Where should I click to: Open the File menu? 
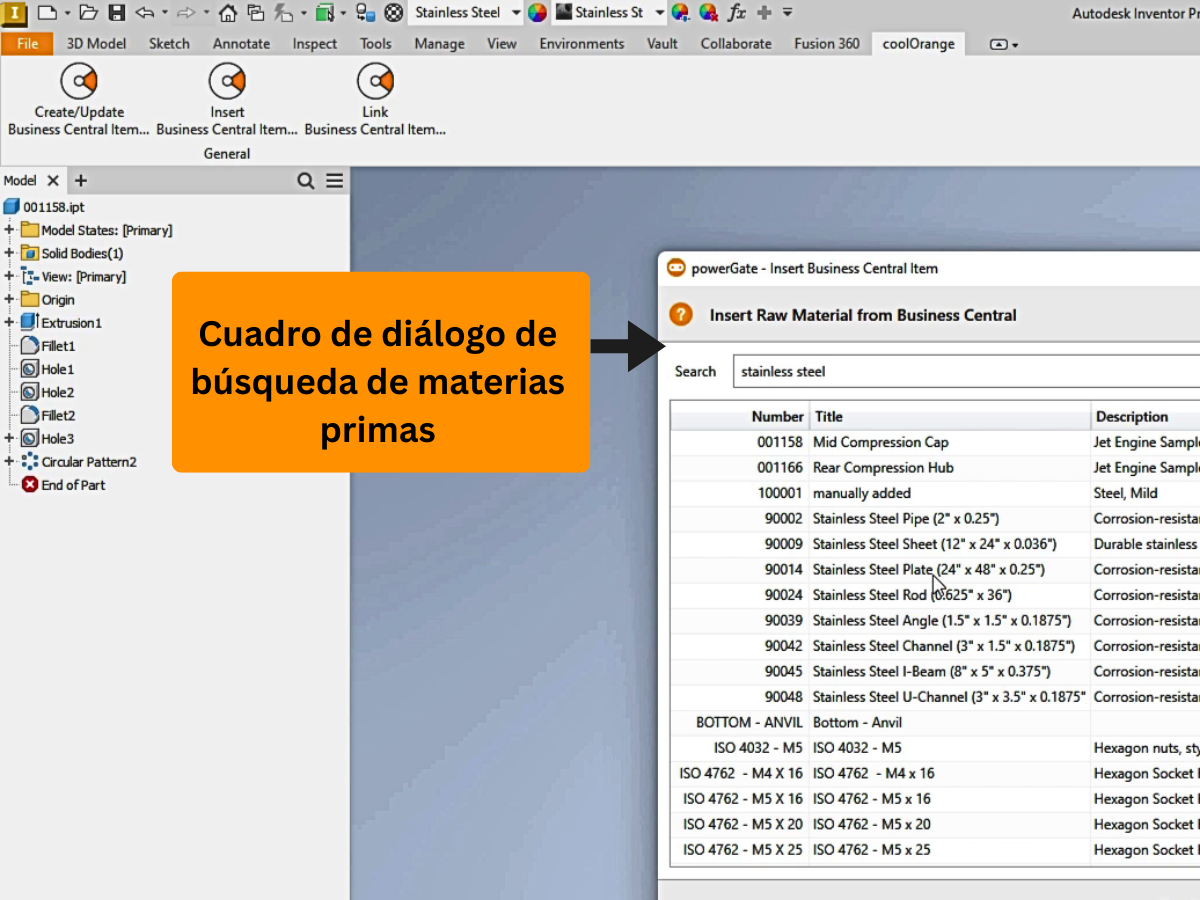[28, 44]
